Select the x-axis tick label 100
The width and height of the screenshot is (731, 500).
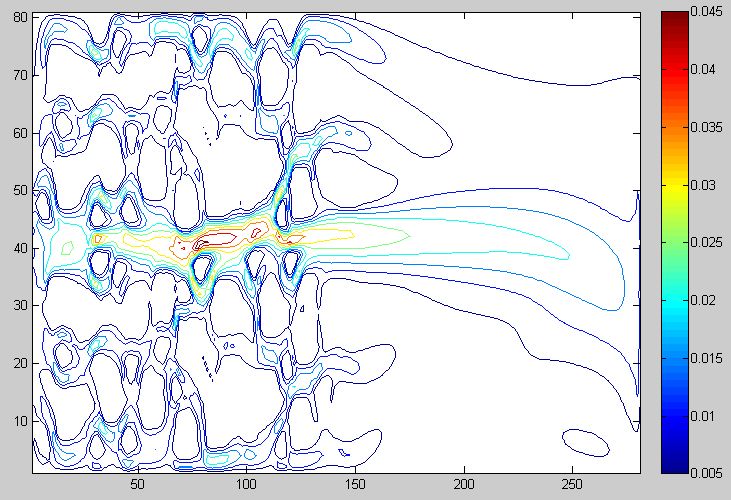click(247, 484)
